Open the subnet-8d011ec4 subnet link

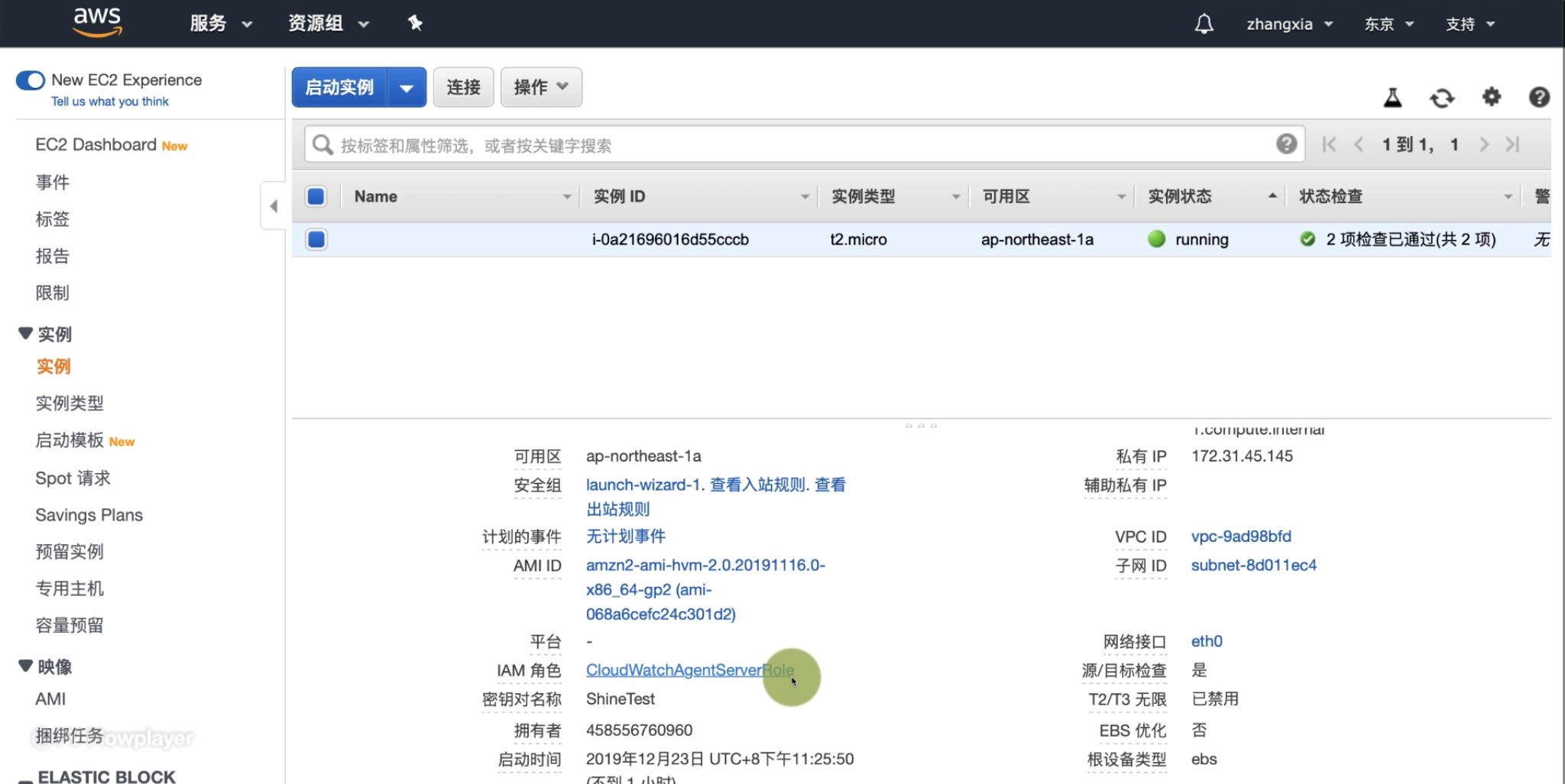tap(1254, 565)
